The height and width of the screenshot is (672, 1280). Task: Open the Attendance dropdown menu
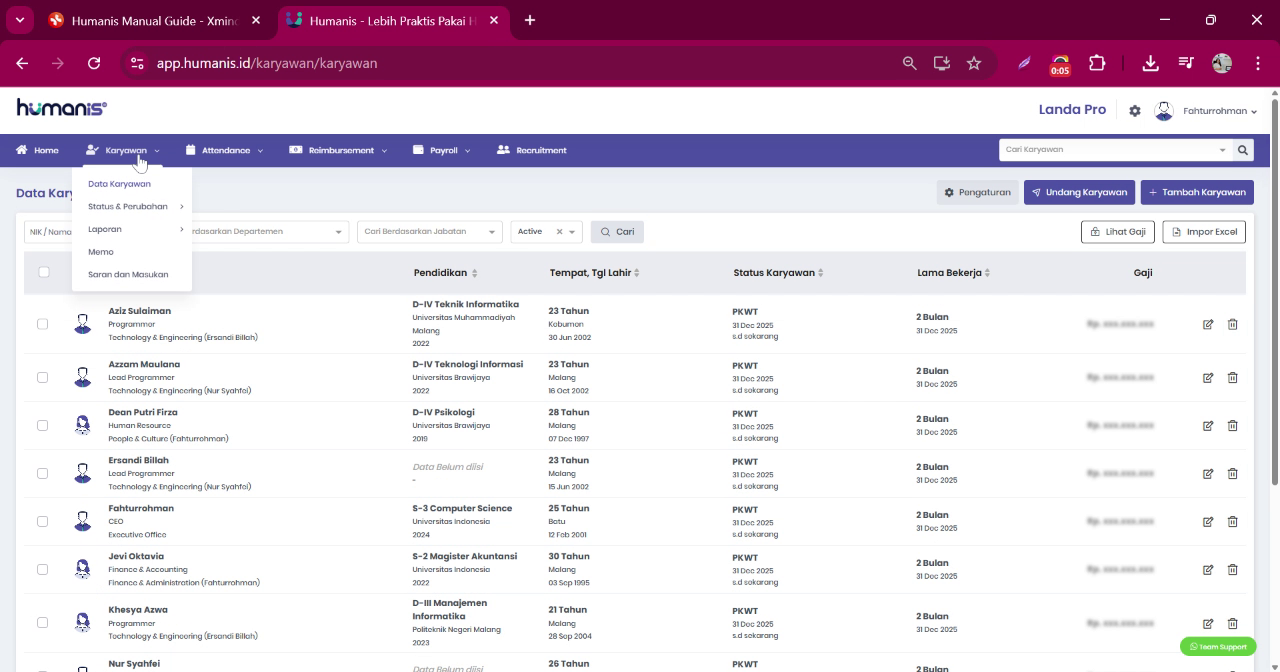(x=225, y=150)
